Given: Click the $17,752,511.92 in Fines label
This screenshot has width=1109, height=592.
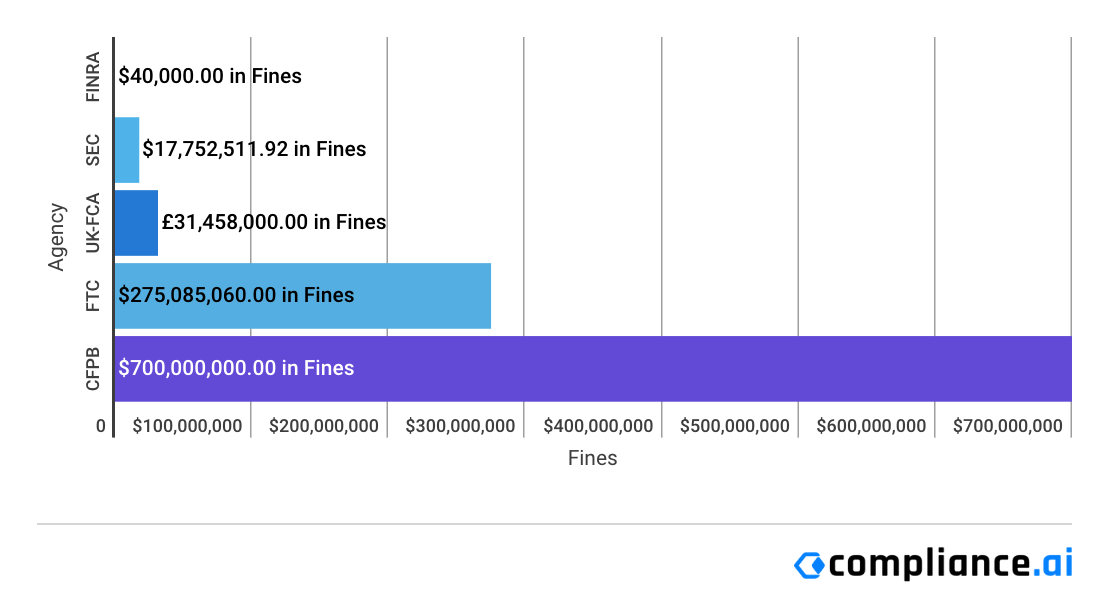Looking at the screenshot, I should click(254, 149).
